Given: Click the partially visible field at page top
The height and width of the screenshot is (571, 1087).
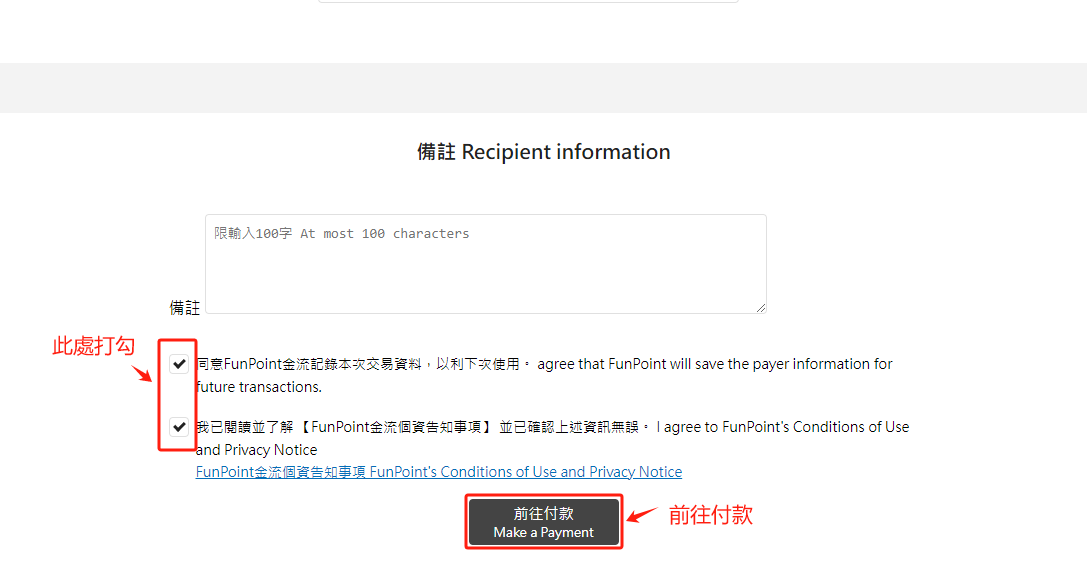Looking at the screenshot, I should click(528, 2).
